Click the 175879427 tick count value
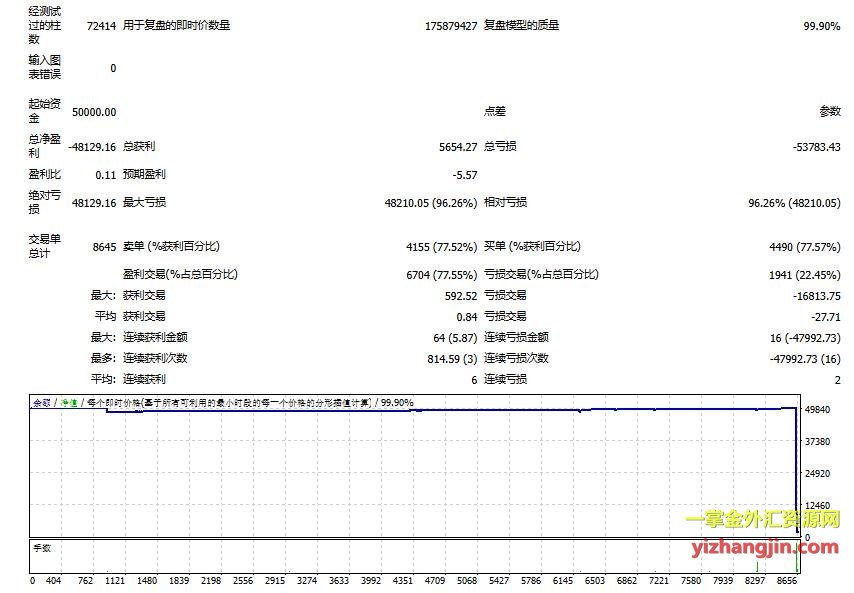854x593 pixels. coord(450,26)
